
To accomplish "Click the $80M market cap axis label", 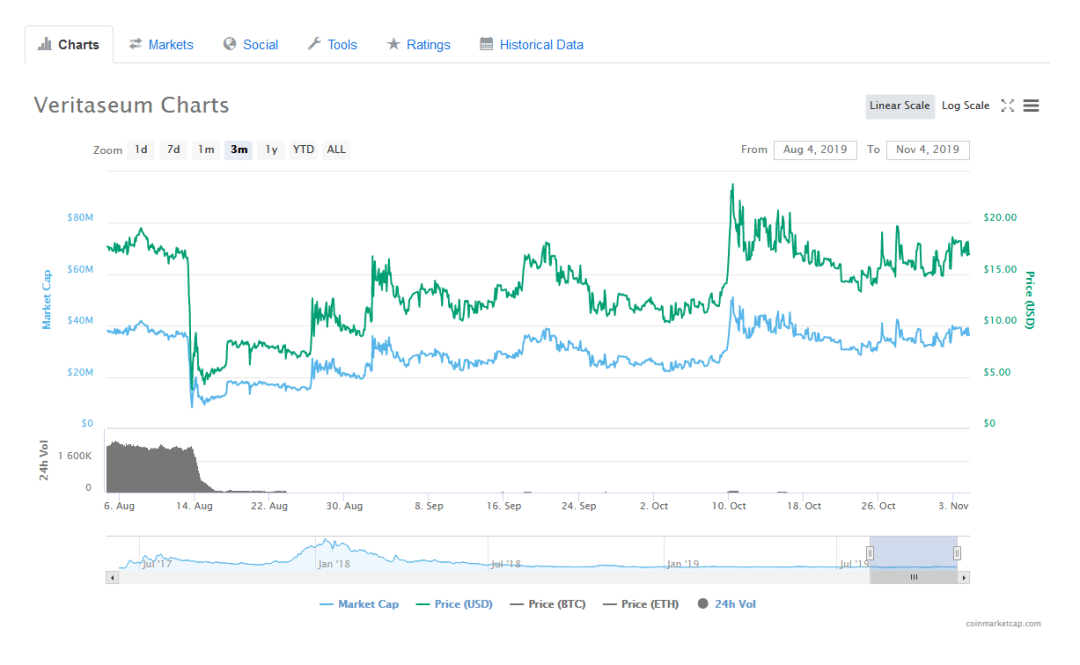I will tap(80, 218).
